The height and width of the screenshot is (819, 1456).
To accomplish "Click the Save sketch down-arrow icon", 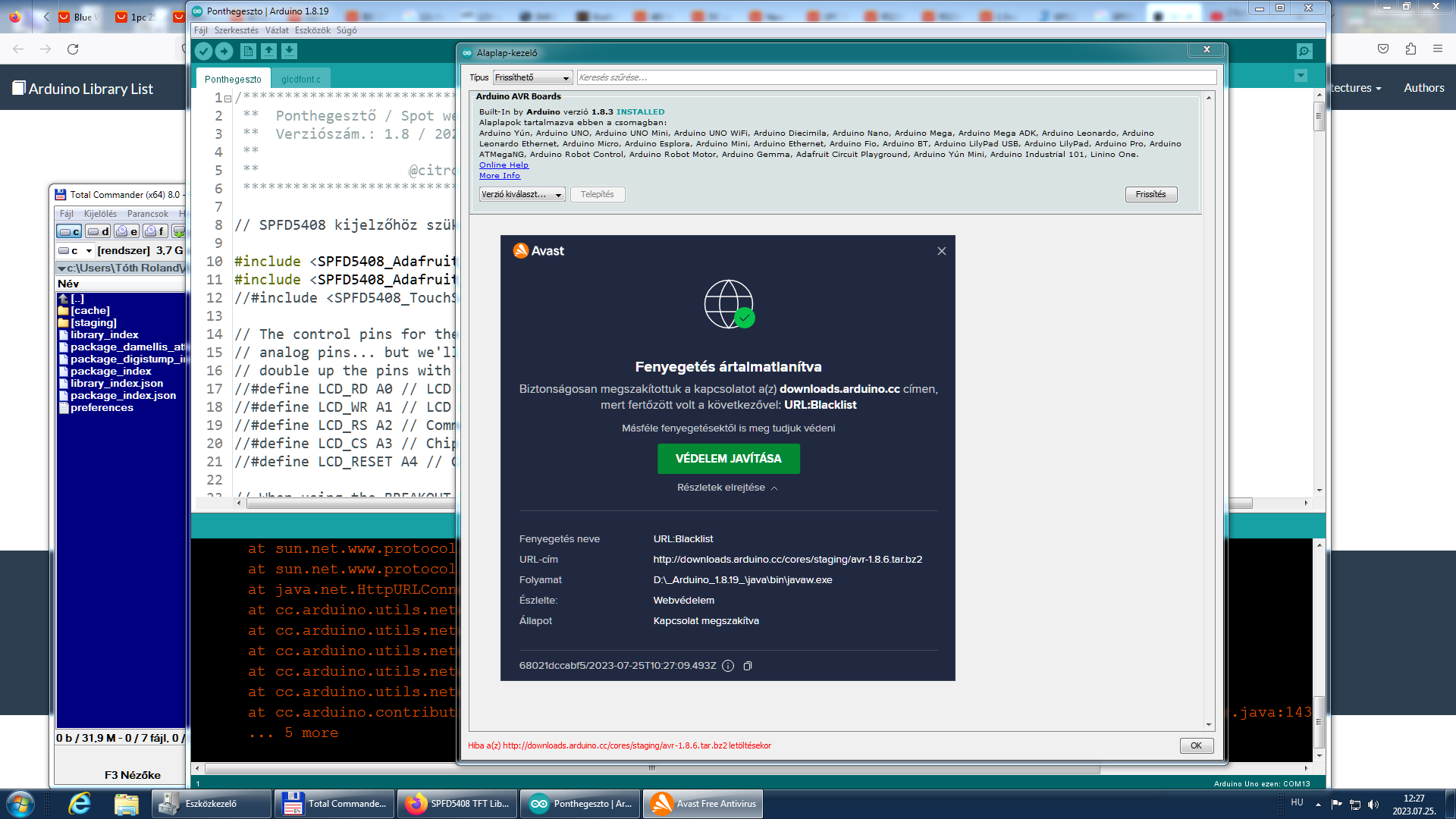I will pyautogui.click(x=290, y=51).
